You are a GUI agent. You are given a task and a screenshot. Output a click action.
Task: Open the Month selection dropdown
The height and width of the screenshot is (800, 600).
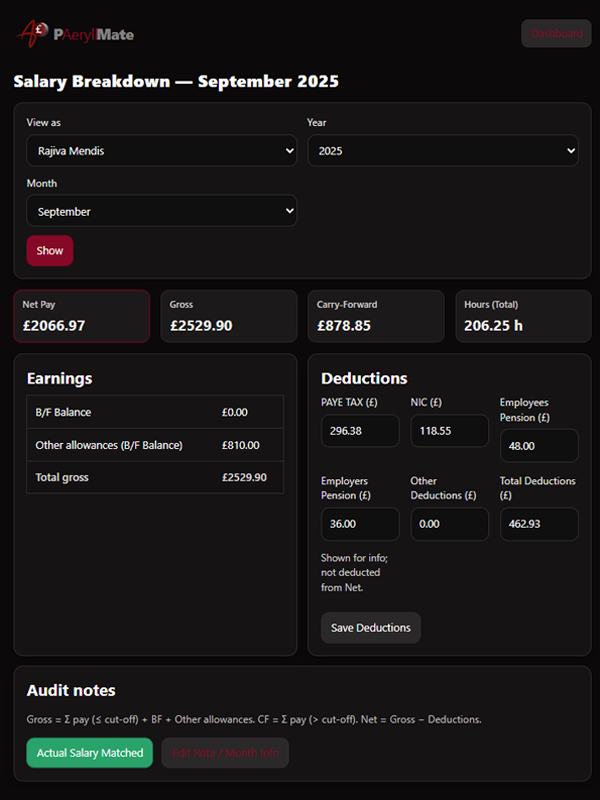click(x=161, y=211)
